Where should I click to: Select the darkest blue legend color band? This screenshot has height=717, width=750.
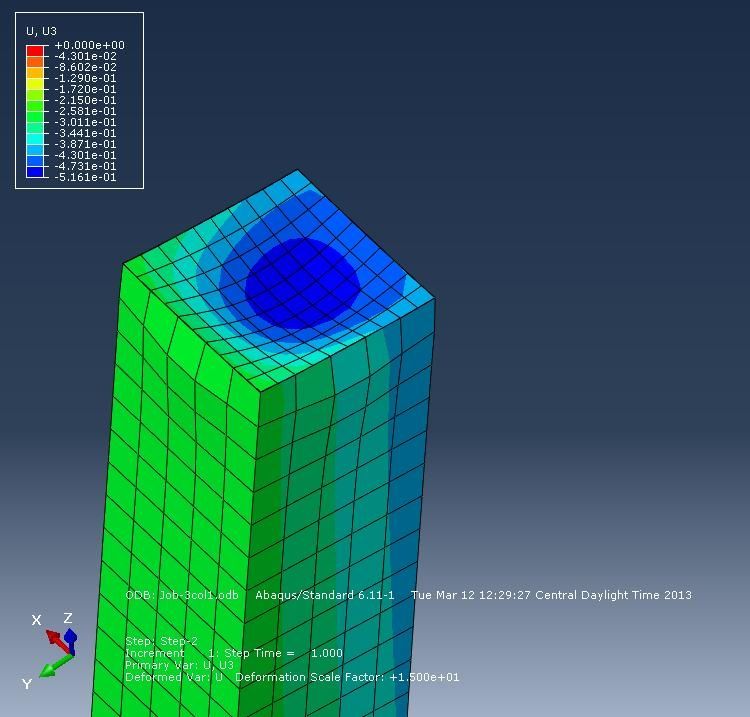tap(34, 172)
